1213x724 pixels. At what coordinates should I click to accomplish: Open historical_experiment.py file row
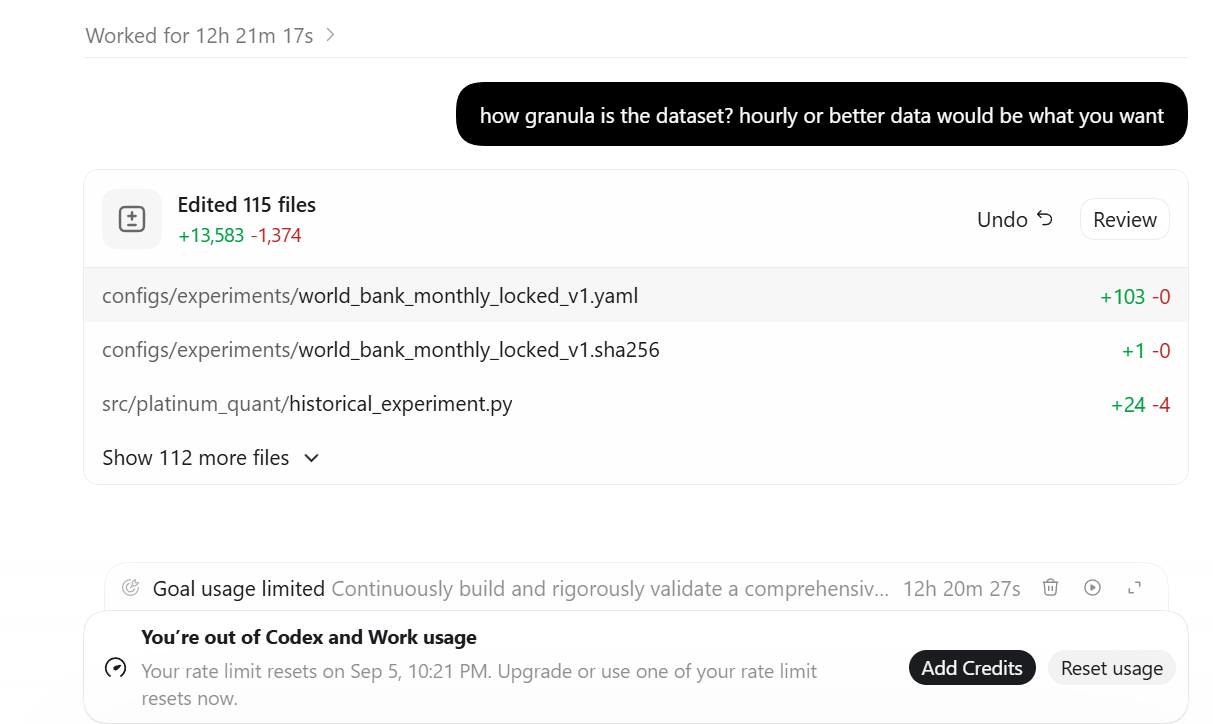pos(636,404)
